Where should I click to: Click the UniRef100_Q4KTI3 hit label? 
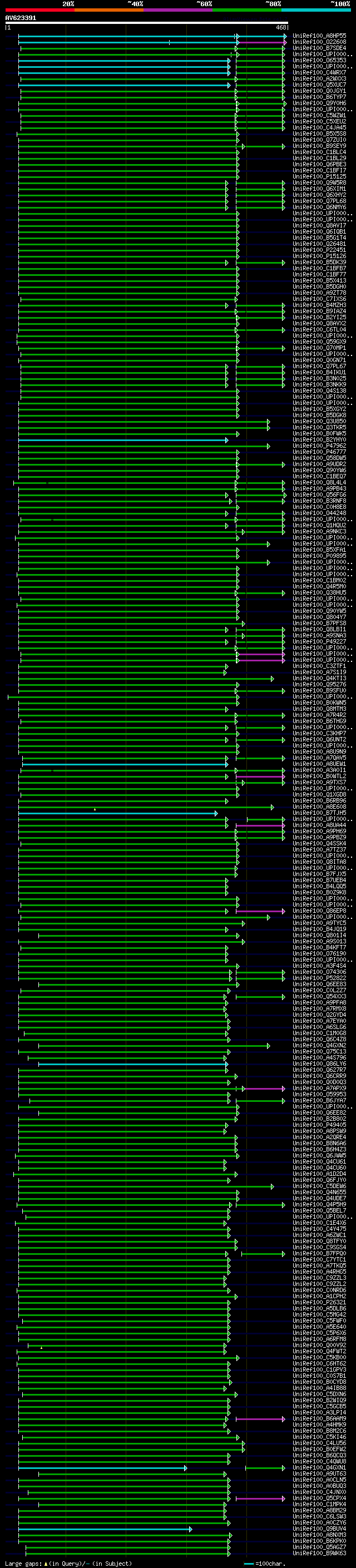coord(319,678)
